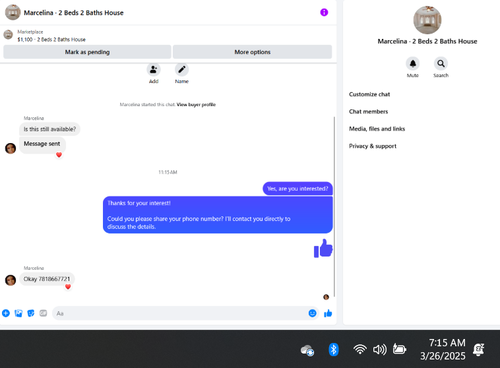Open Wi-Fi network tray icon
The image size is (500, 368).
[360, 349]
